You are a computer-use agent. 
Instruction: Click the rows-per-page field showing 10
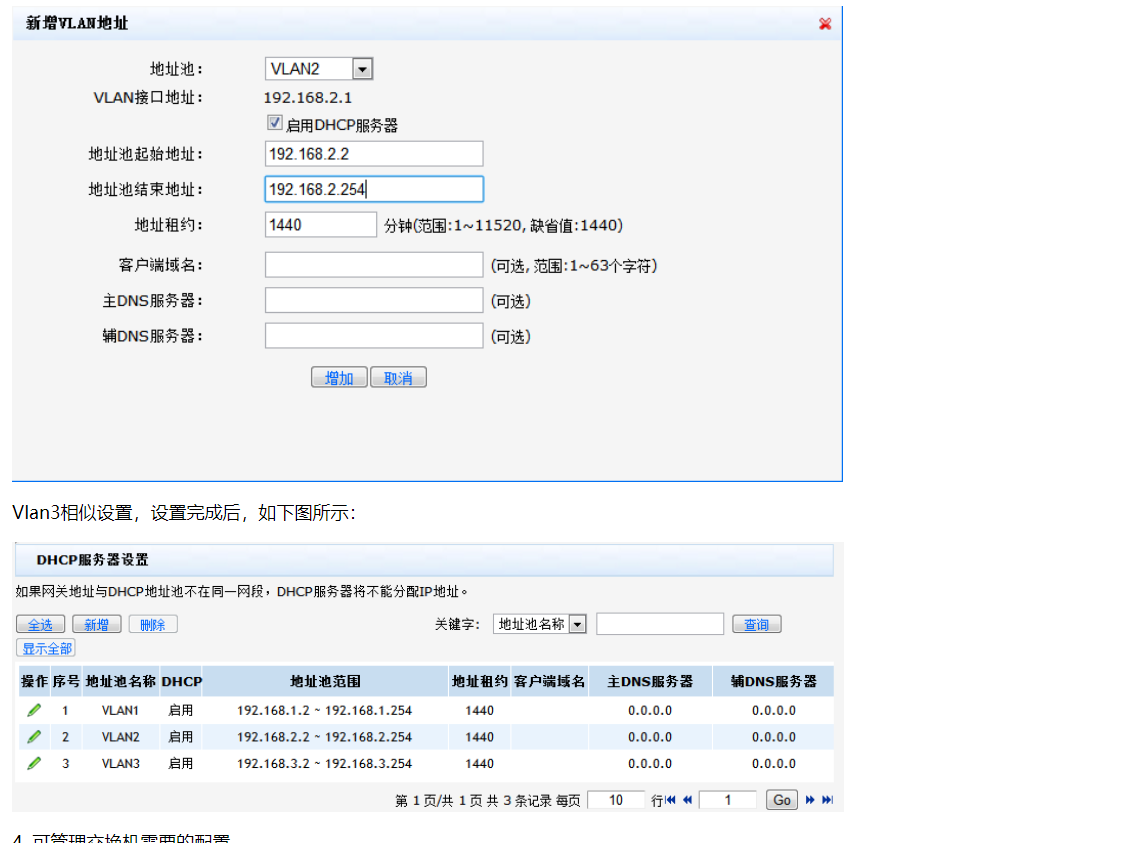pos(616,800)
